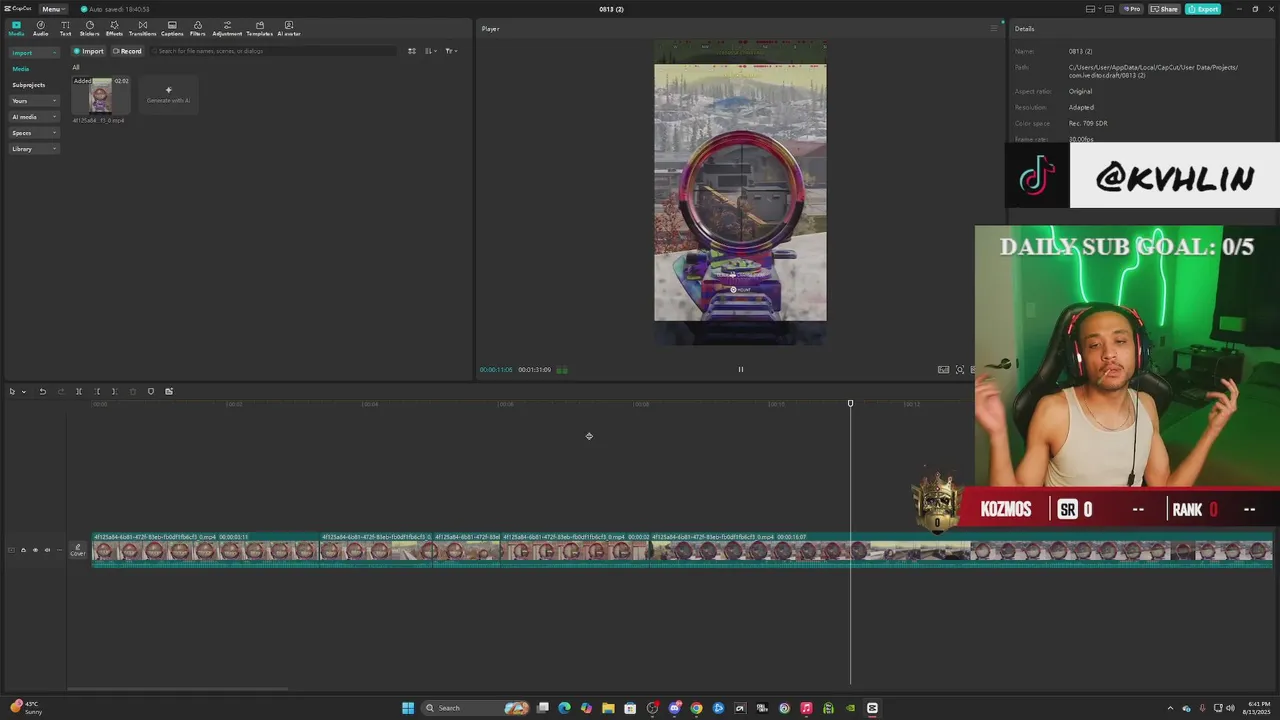Pause the video in the player
Image resolution: width=1280 pixels, height=720 pixels.
click(741, 370)
